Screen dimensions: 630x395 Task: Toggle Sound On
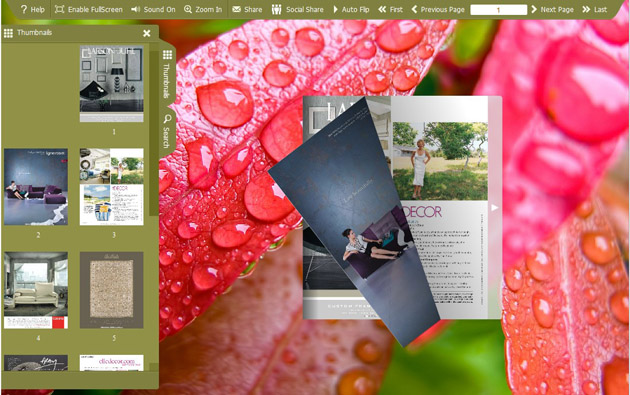153,9
